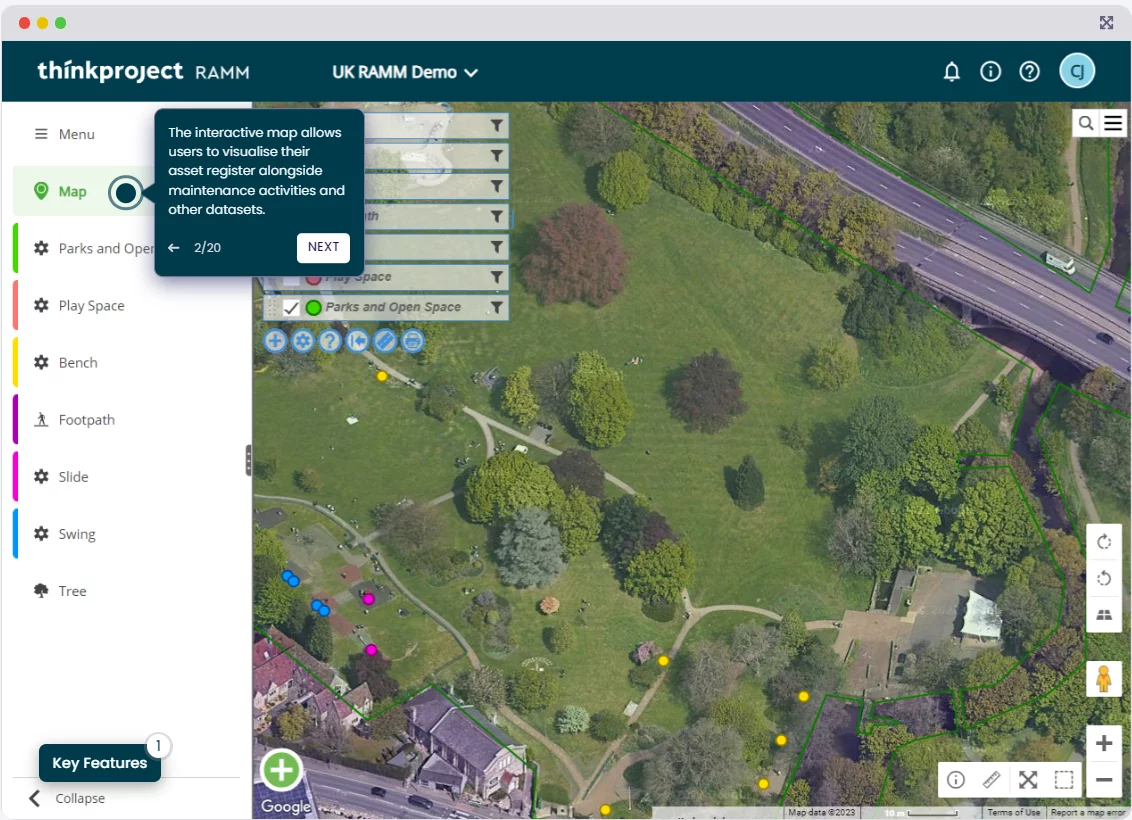Screen dimensions: 1132x820
Task: Toggle the Play Space layer checkbox
Action: [x=291, y=278]
